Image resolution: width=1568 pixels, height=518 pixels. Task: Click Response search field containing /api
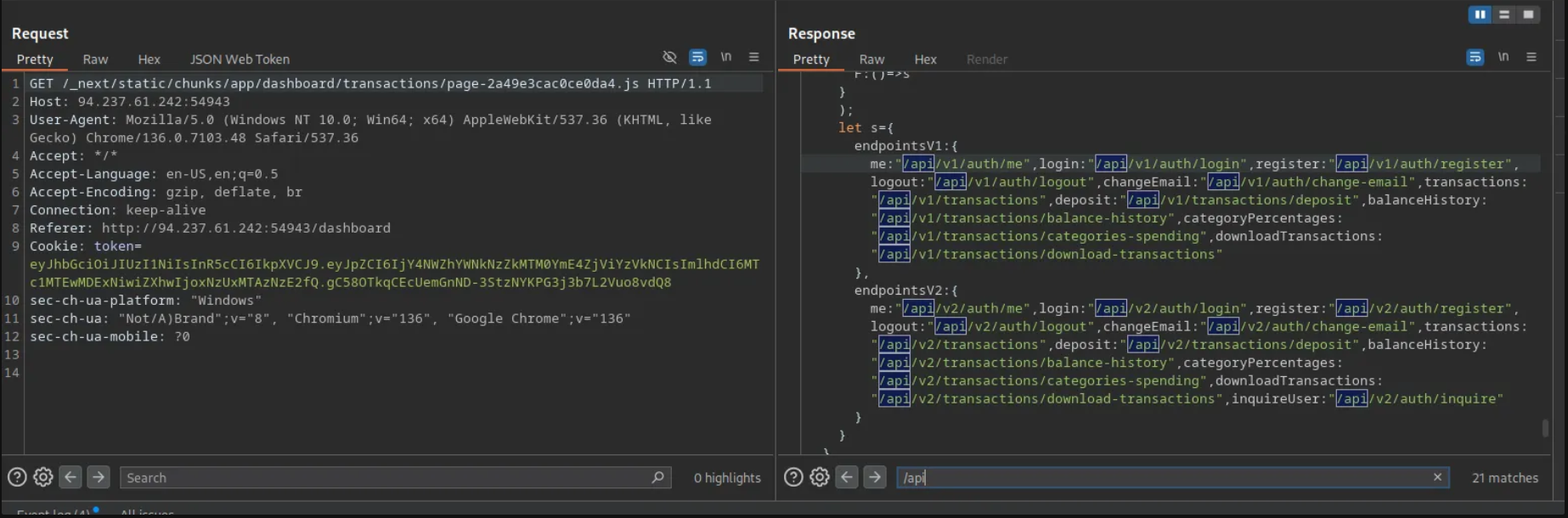coord(1172,477)
